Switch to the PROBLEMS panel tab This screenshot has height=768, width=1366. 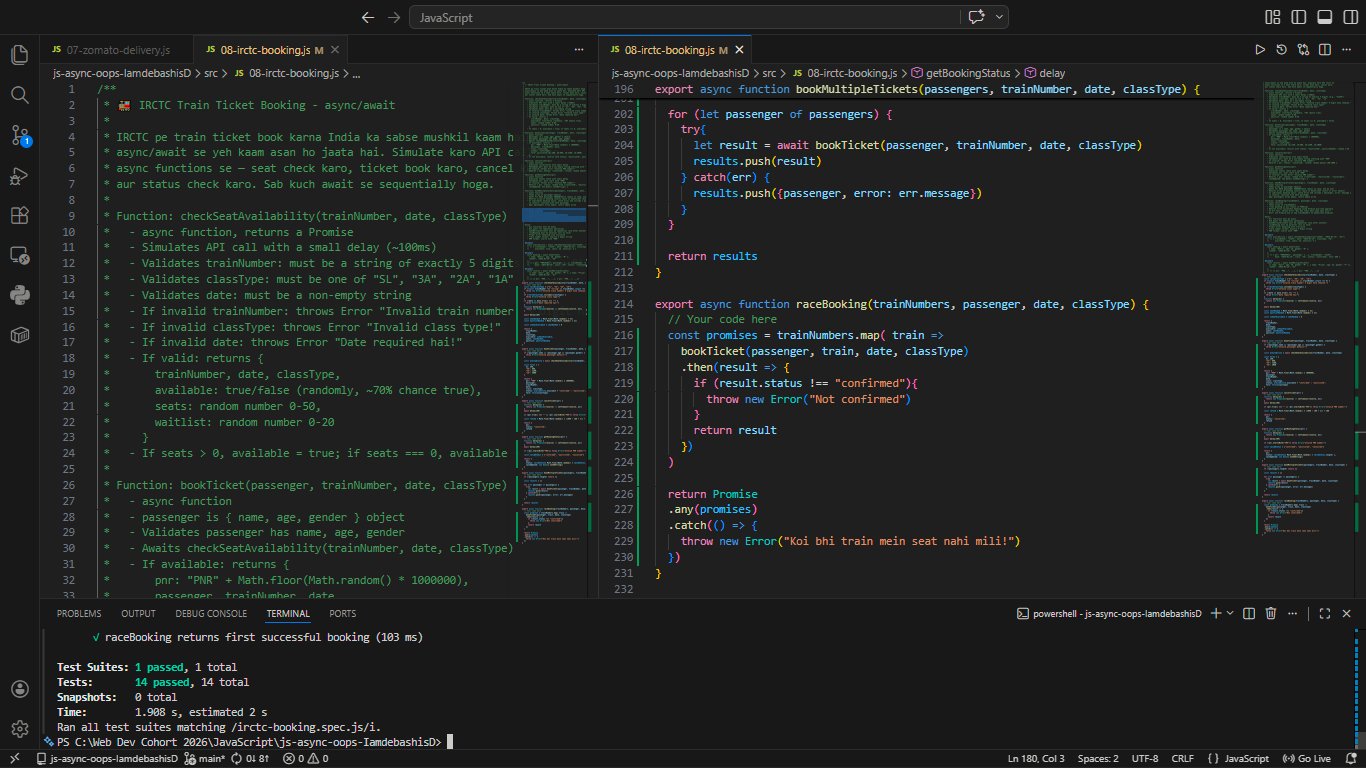tap(79, 613)
